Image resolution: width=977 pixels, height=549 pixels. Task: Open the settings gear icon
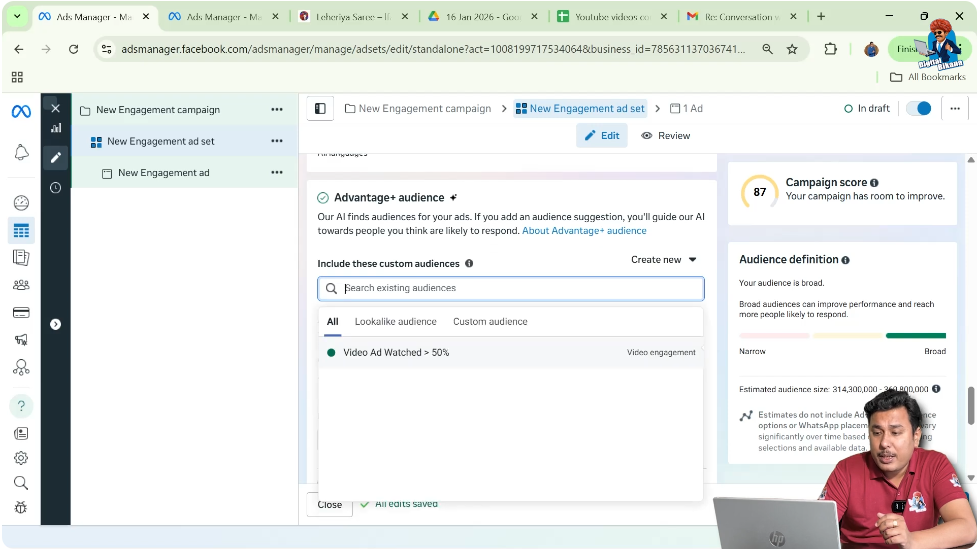[x=21, y=458]
